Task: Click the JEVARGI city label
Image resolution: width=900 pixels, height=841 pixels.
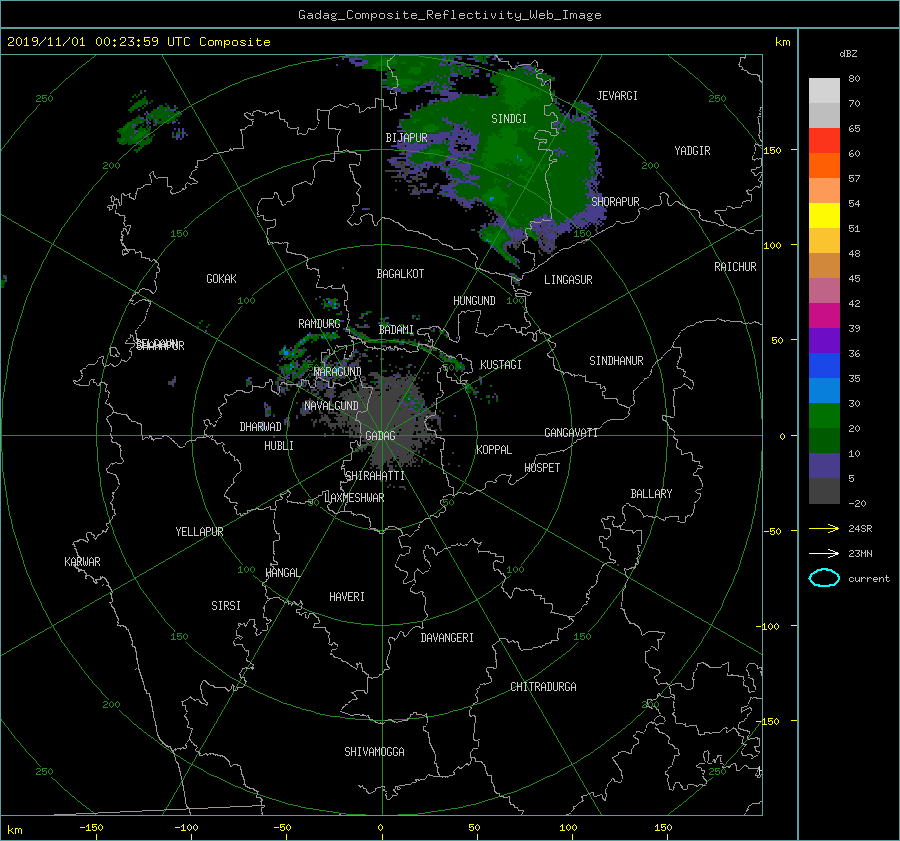Action: coord(617,96)
